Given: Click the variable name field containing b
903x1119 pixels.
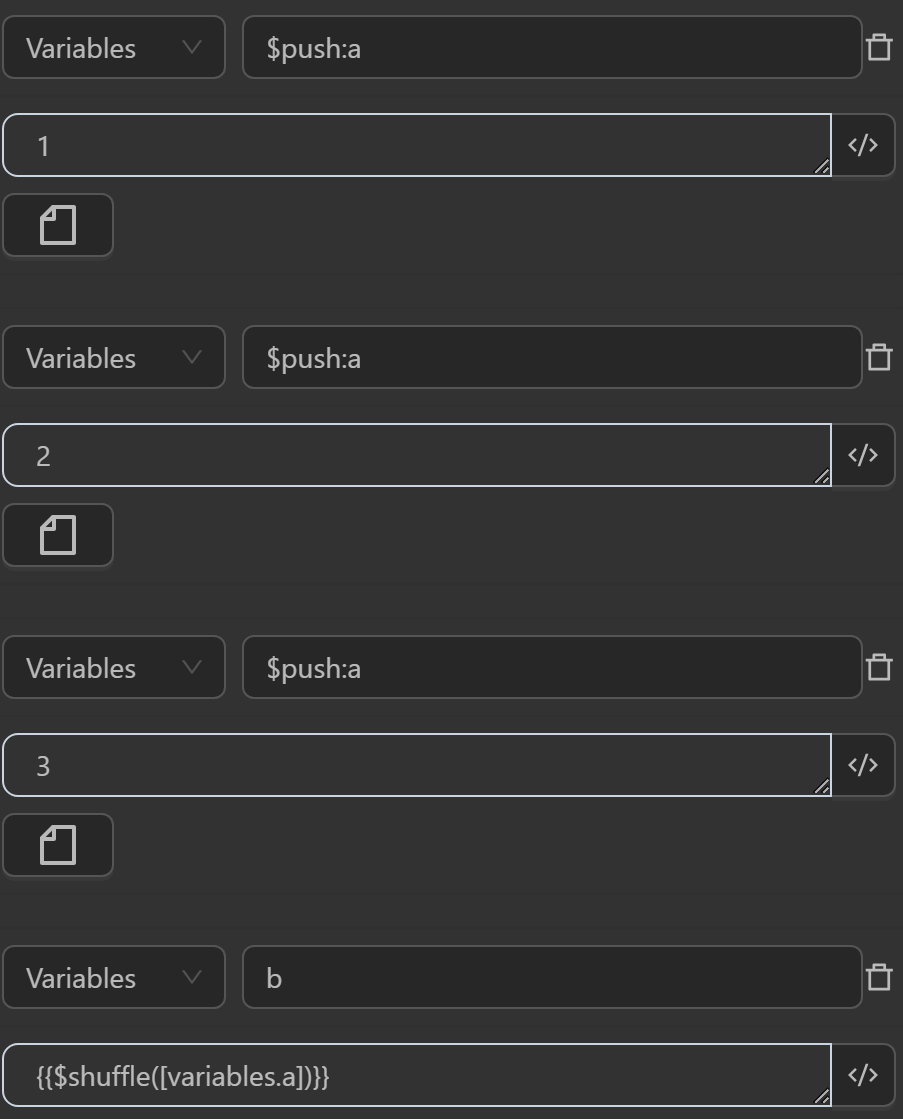Looking at the screenshot, I should coord(551,977).
